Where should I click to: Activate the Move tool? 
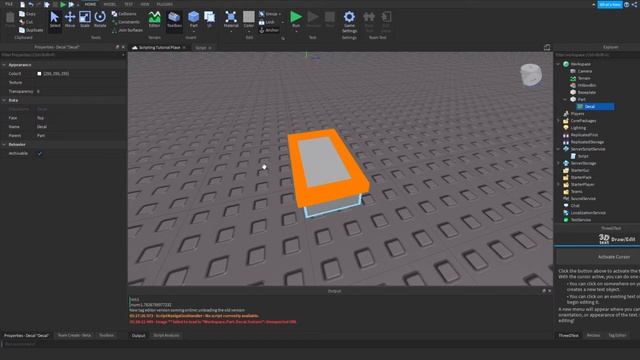click(x=70, y=19)
